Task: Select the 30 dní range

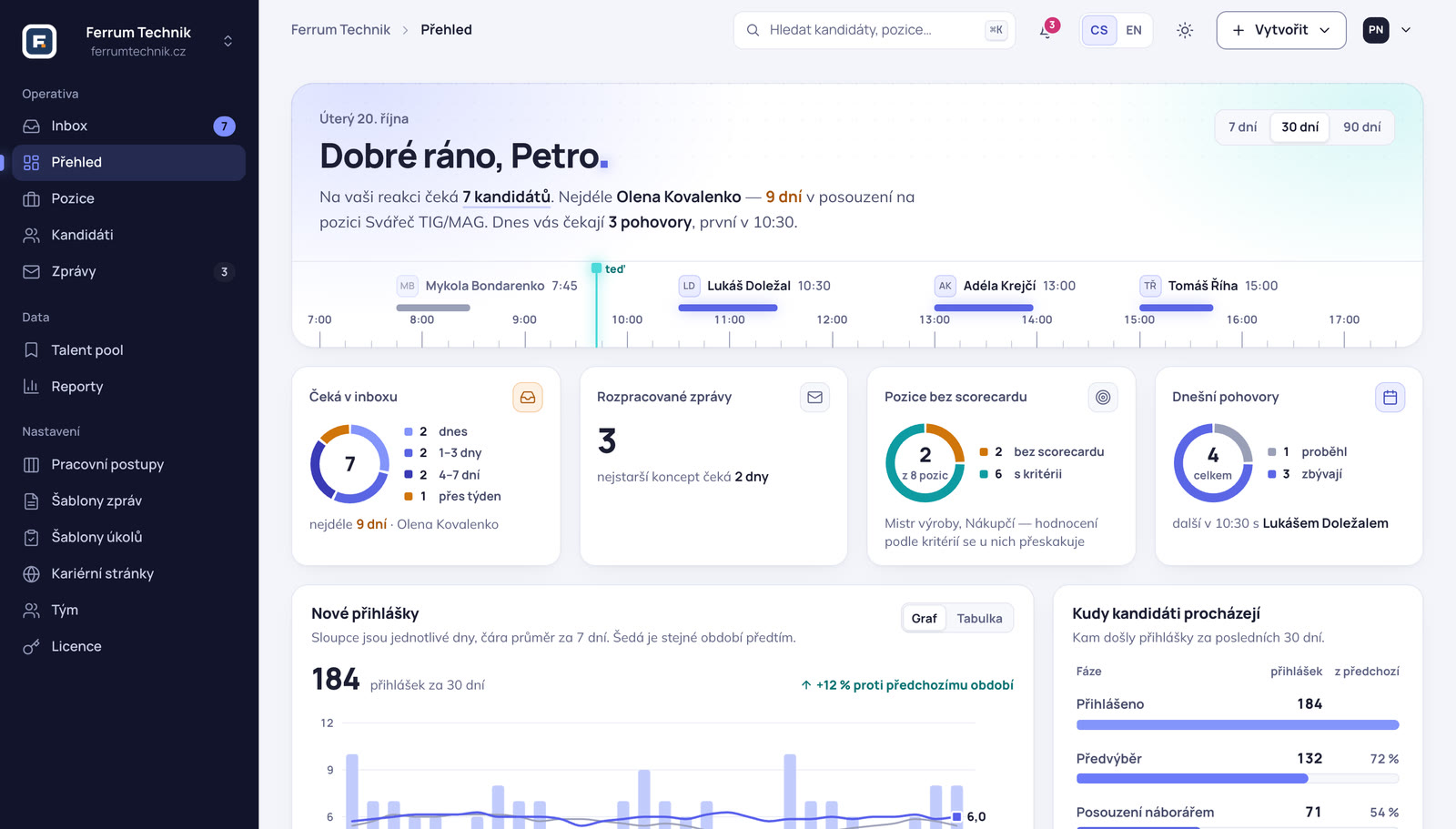Action: pyautogui.click(x=1299, y=127)
